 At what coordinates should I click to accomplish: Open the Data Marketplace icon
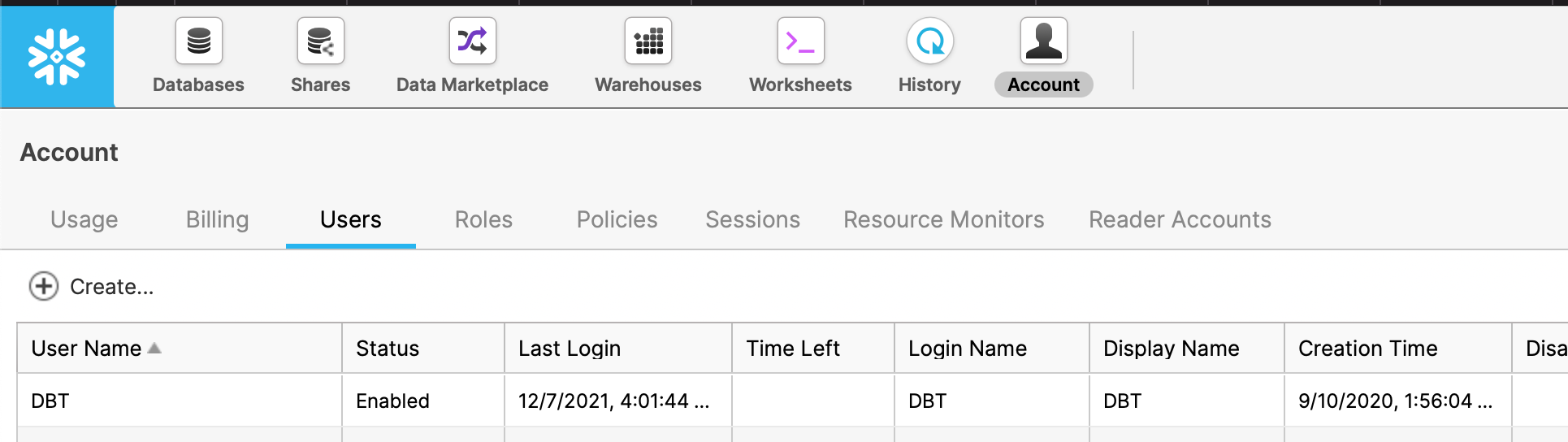tap(472, 41)
